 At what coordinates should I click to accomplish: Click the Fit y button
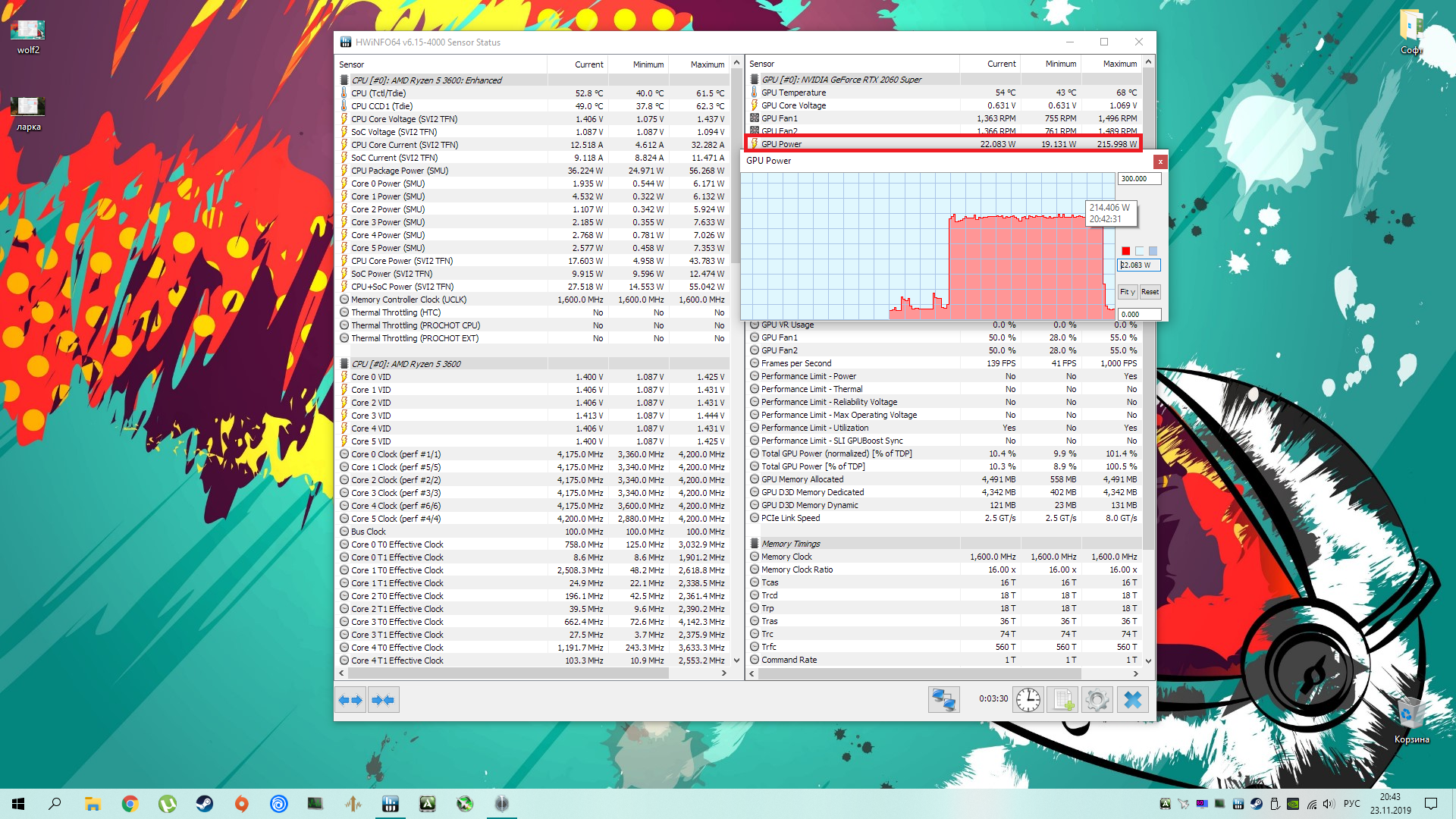pyautogui.click(x=1127, y=292)
